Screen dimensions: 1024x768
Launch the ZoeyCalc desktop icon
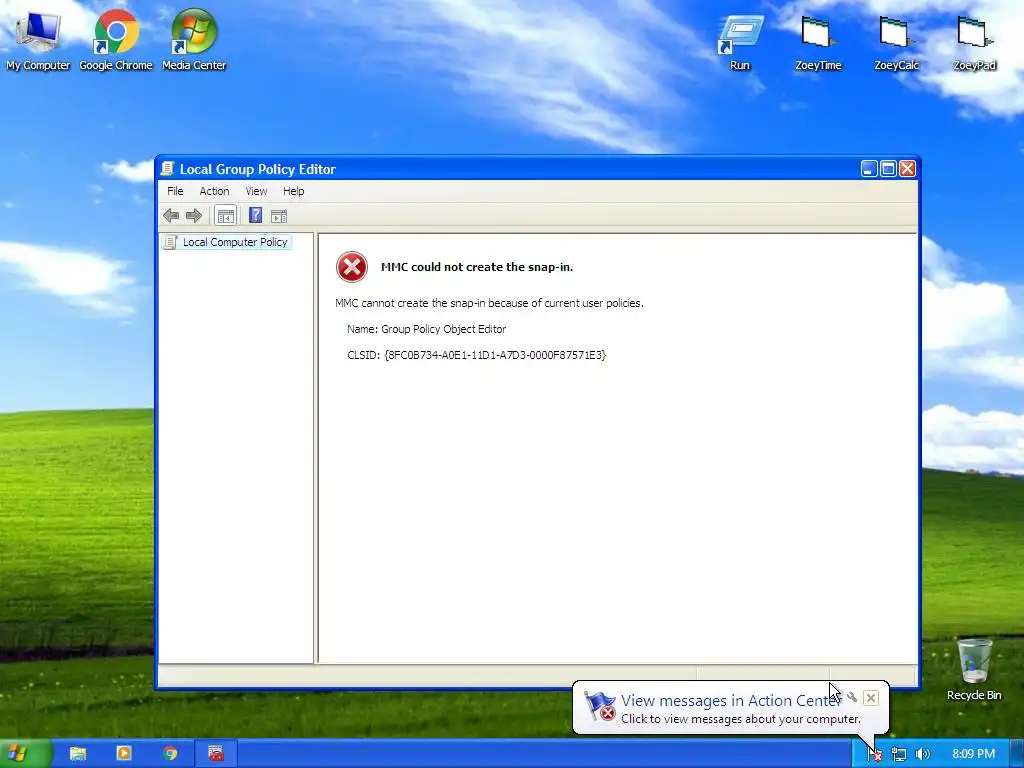(896, 42)
